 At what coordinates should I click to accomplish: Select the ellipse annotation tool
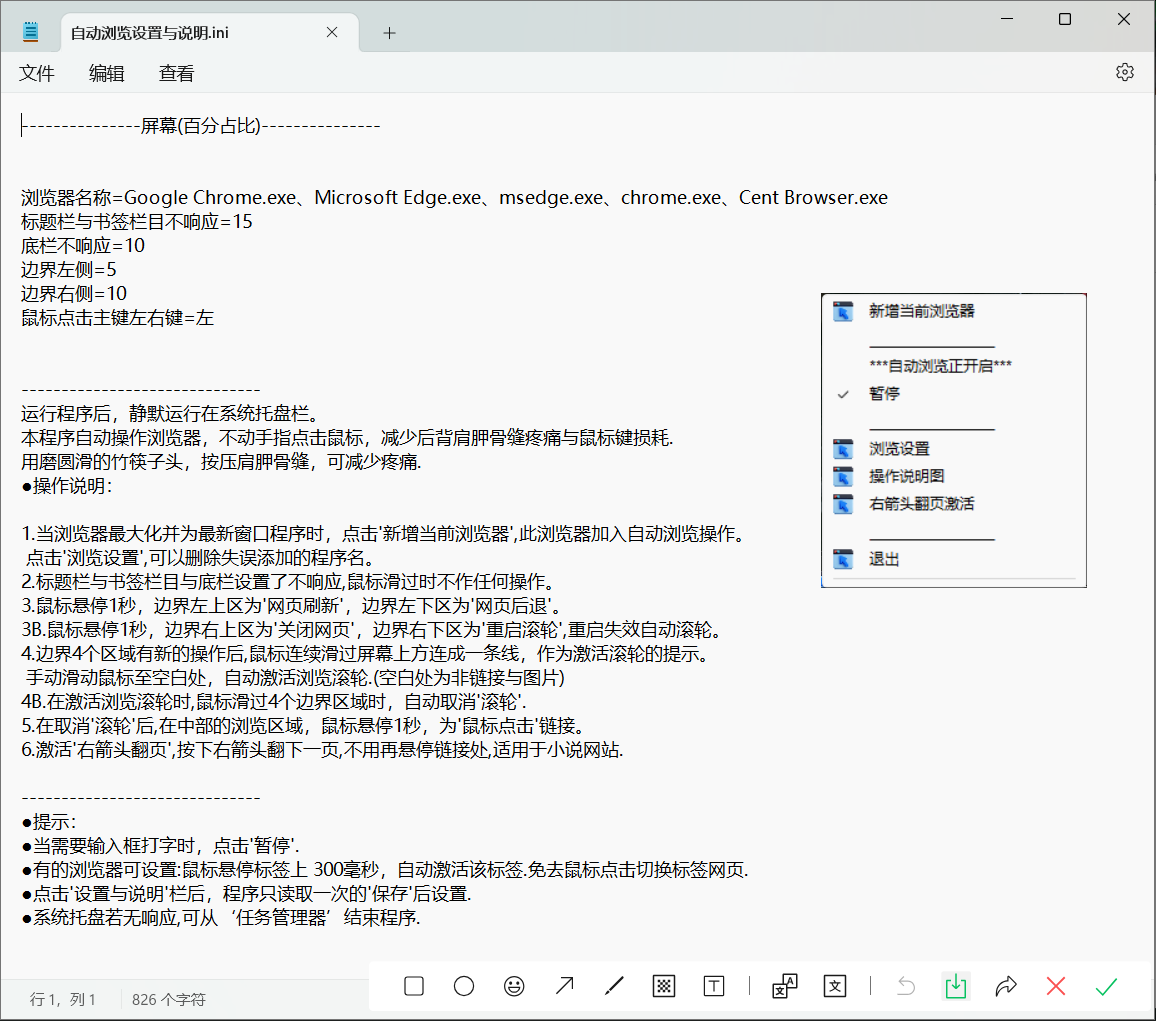pyautogui.click(x=464, y=987)
